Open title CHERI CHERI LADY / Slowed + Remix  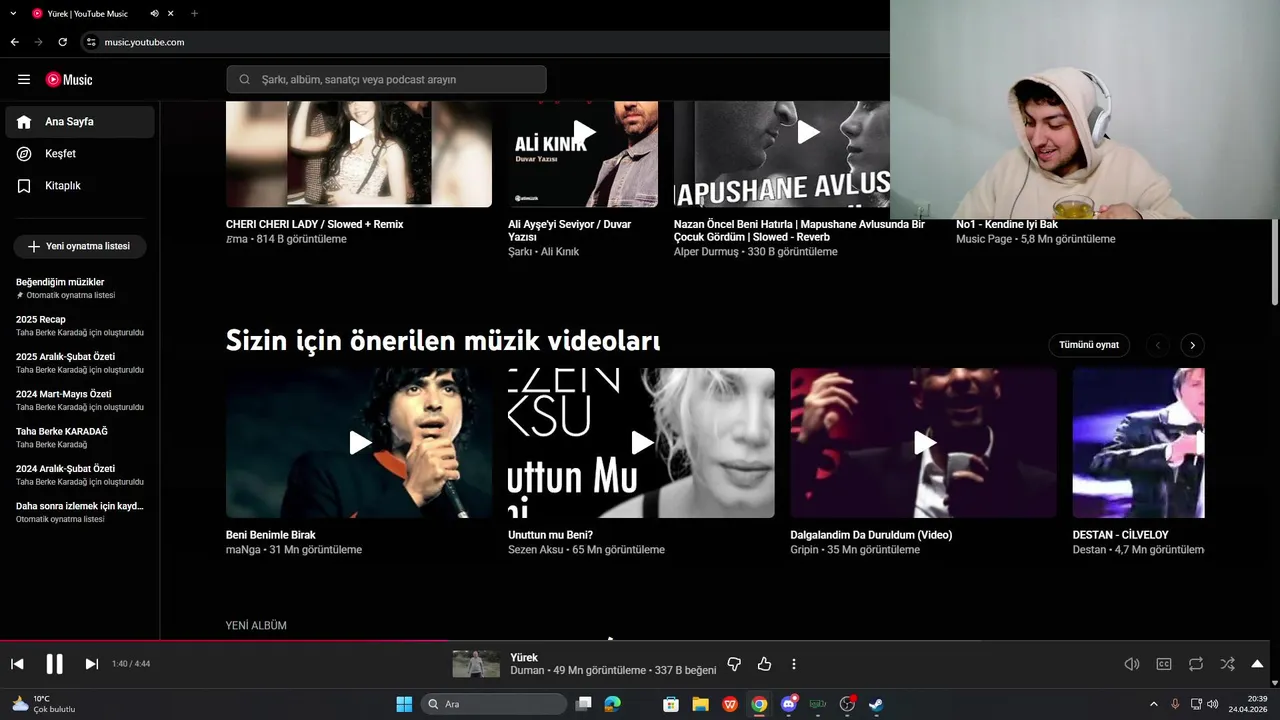[315, 225]
